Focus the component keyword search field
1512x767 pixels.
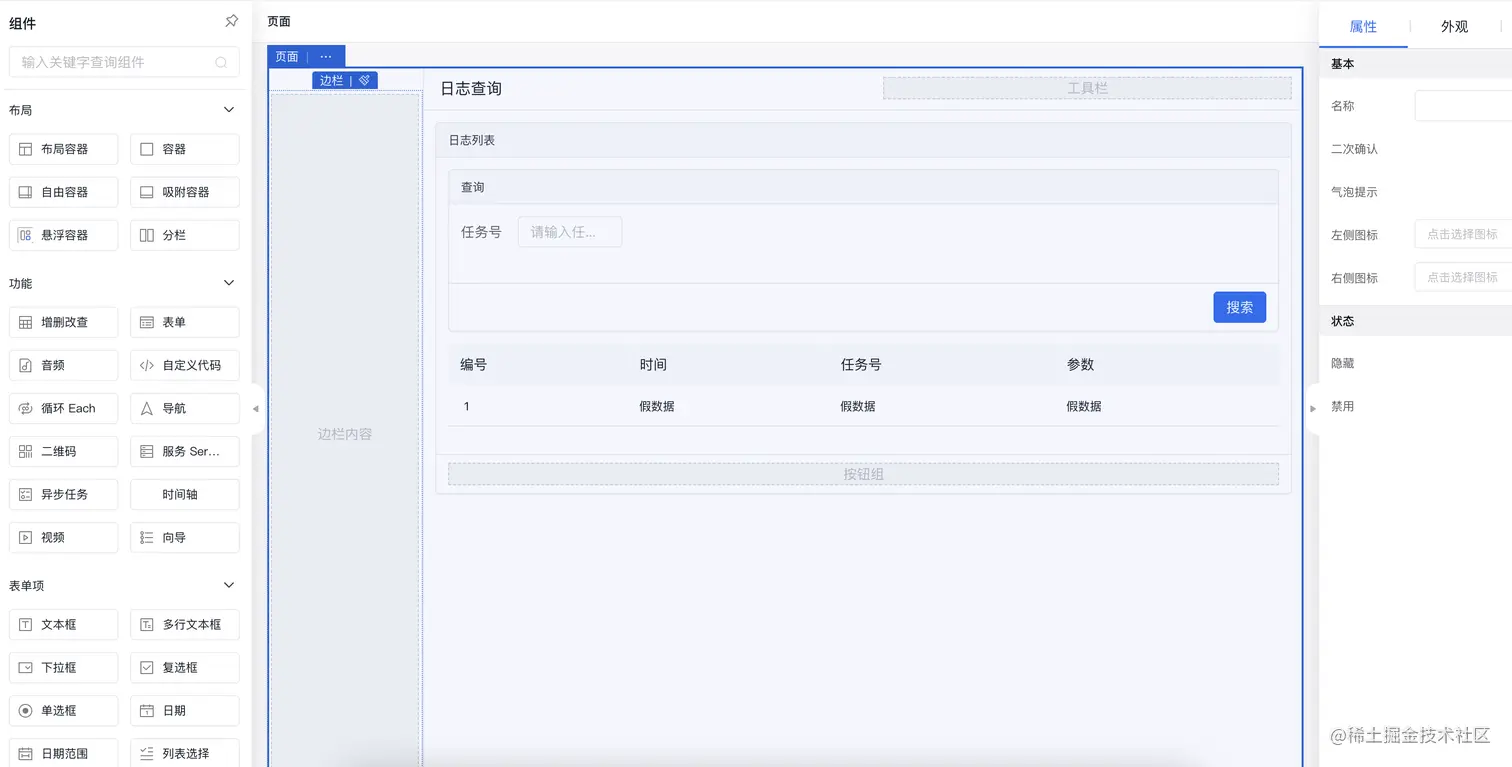(124, 62)
